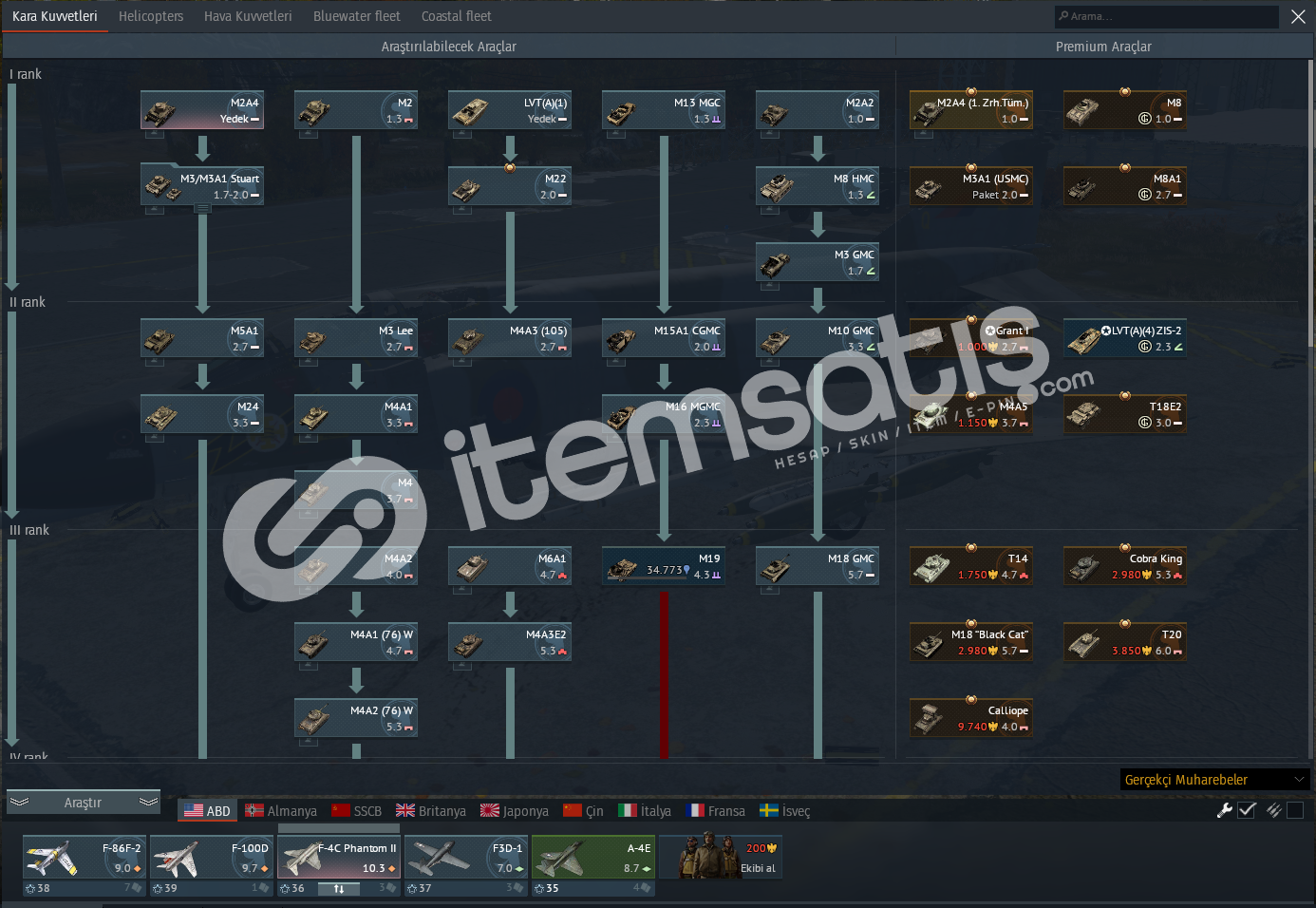Select the premium T14 tank card

(971, 566)
